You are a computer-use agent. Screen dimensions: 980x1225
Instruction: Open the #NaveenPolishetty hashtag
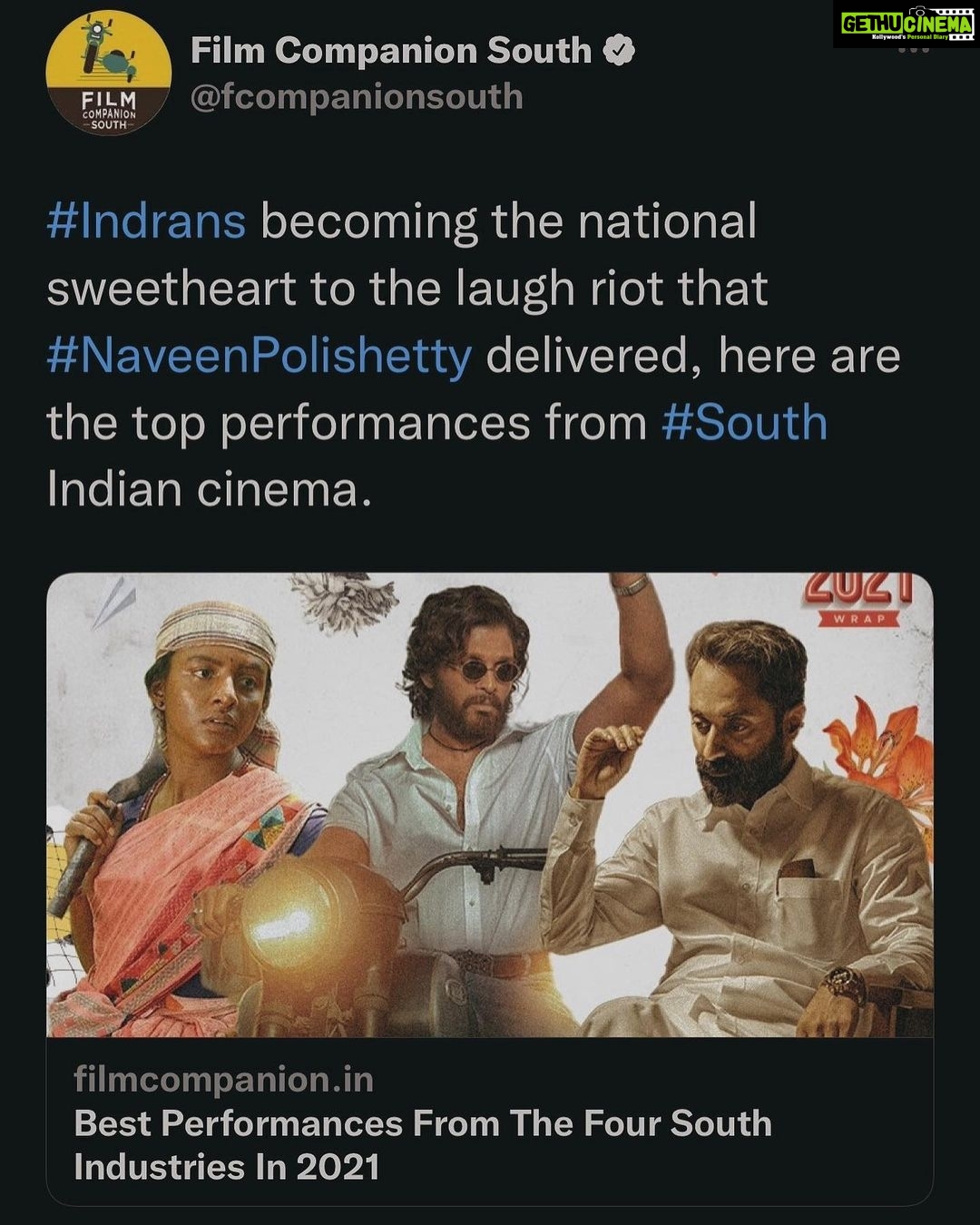pos(260,357)
